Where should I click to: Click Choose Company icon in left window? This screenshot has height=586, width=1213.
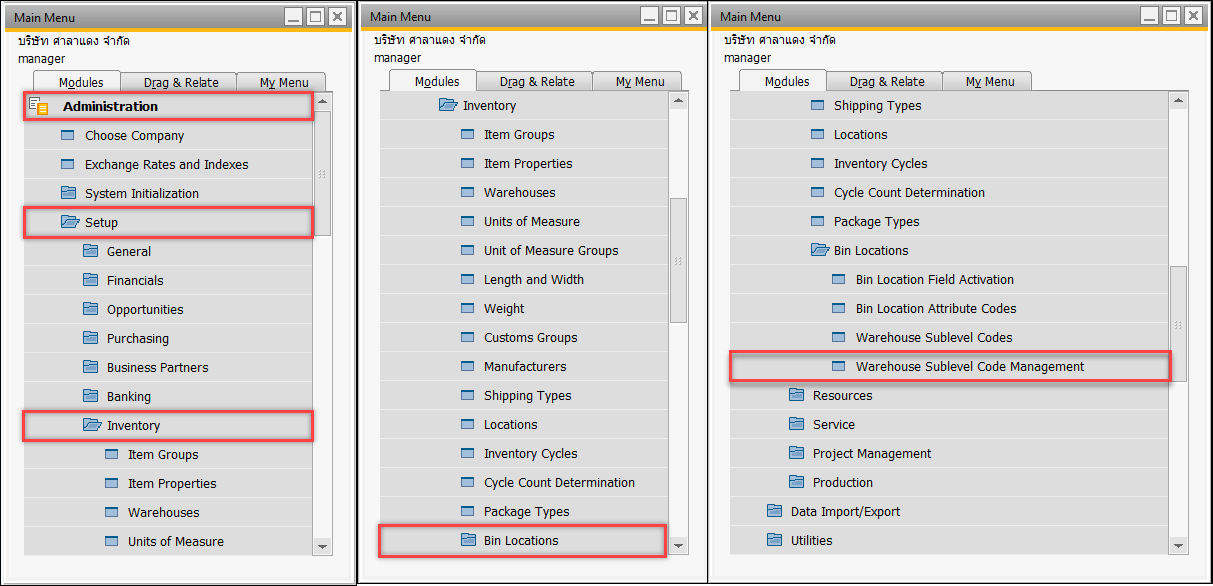(x=68, y=135)
